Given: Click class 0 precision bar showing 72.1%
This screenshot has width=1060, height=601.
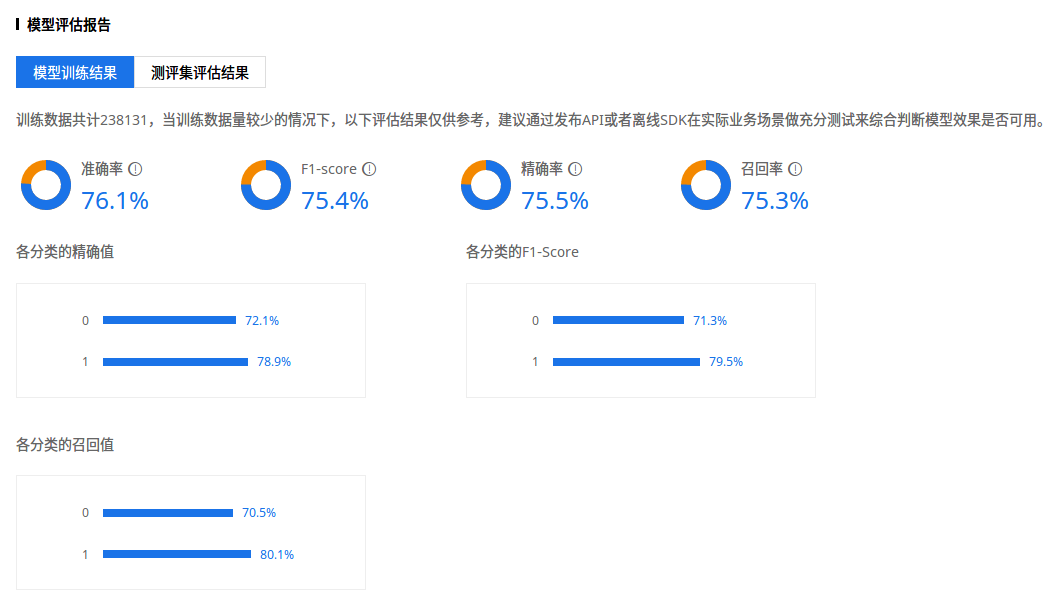Looking at the screenshot, I should (x=169, y=320).
